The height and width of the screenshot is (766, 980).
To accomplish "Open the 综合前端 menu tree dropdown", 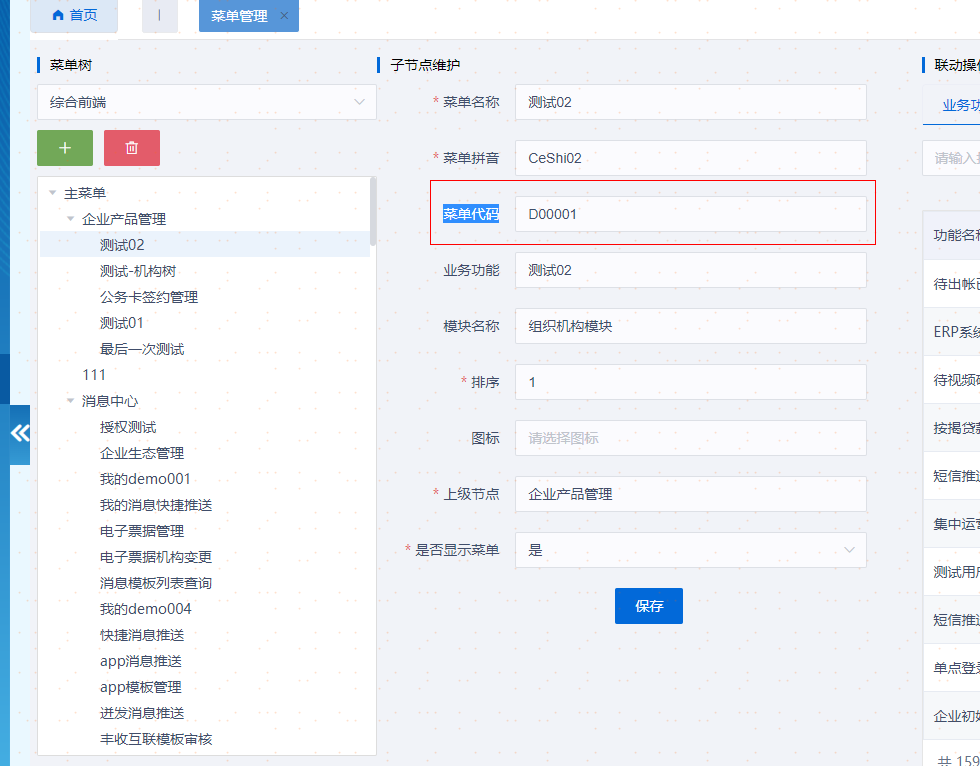I will pyautogui.click(x=206, y=102).
